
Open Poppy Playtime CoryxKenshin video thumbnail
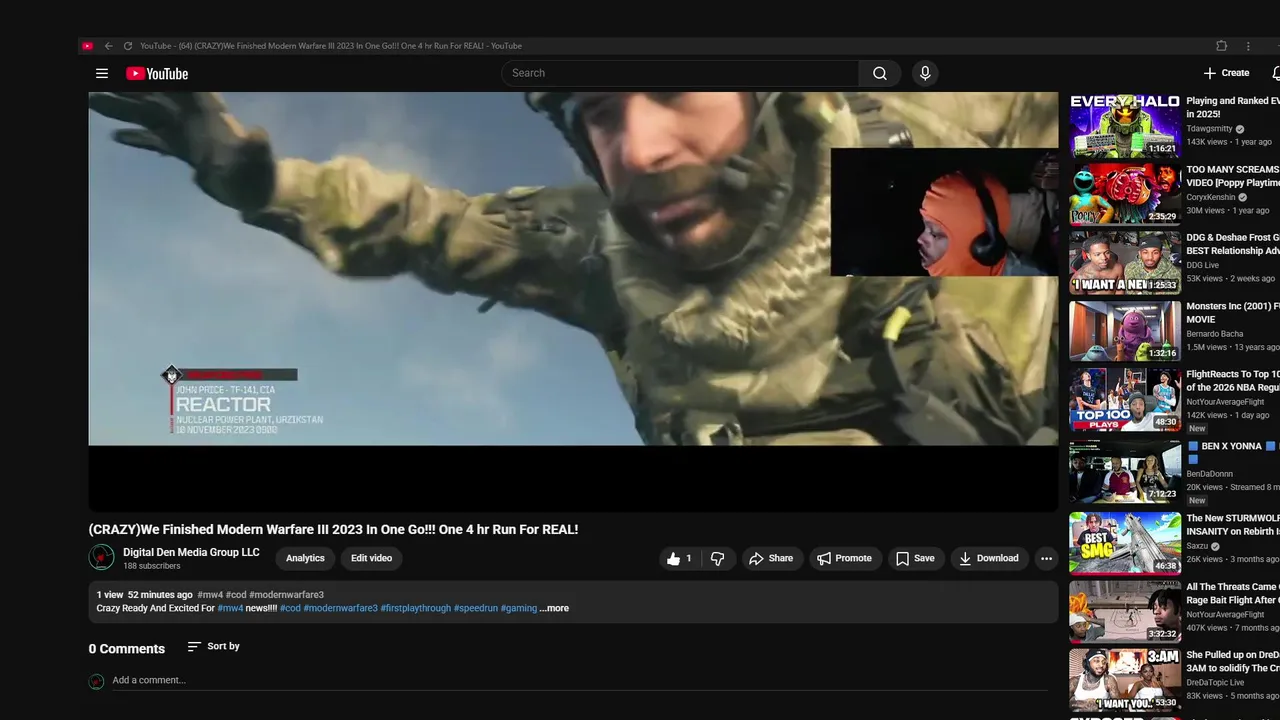[1125, 194]
